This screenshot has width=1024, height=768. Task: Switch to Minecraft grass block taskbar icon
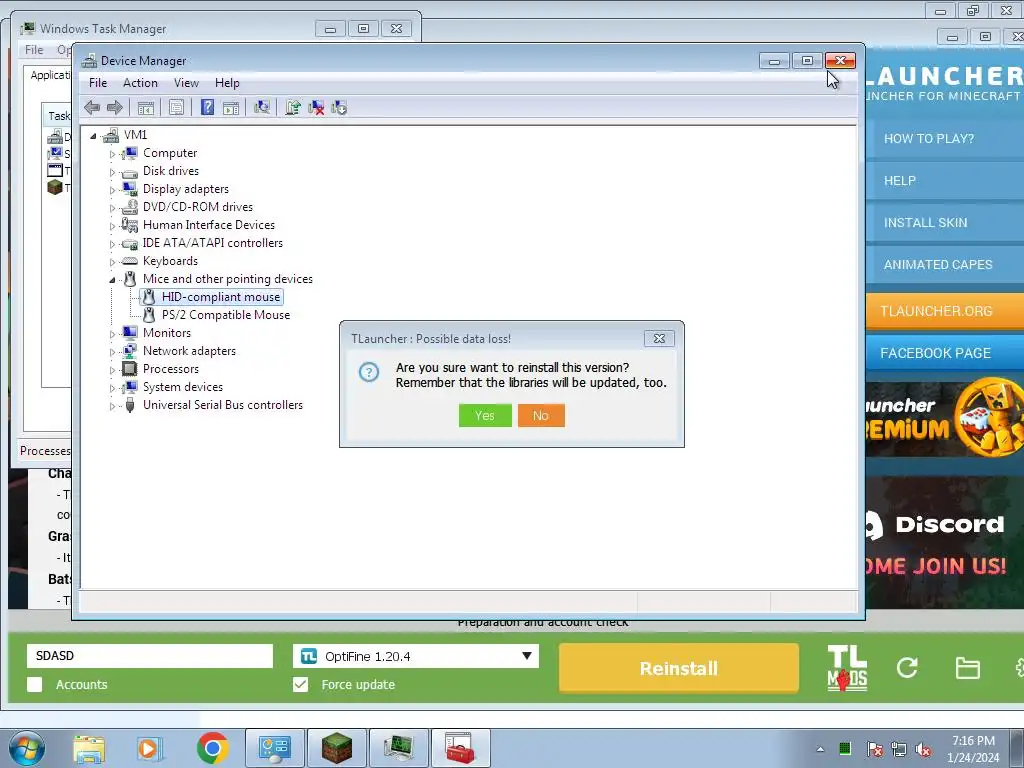337,748
